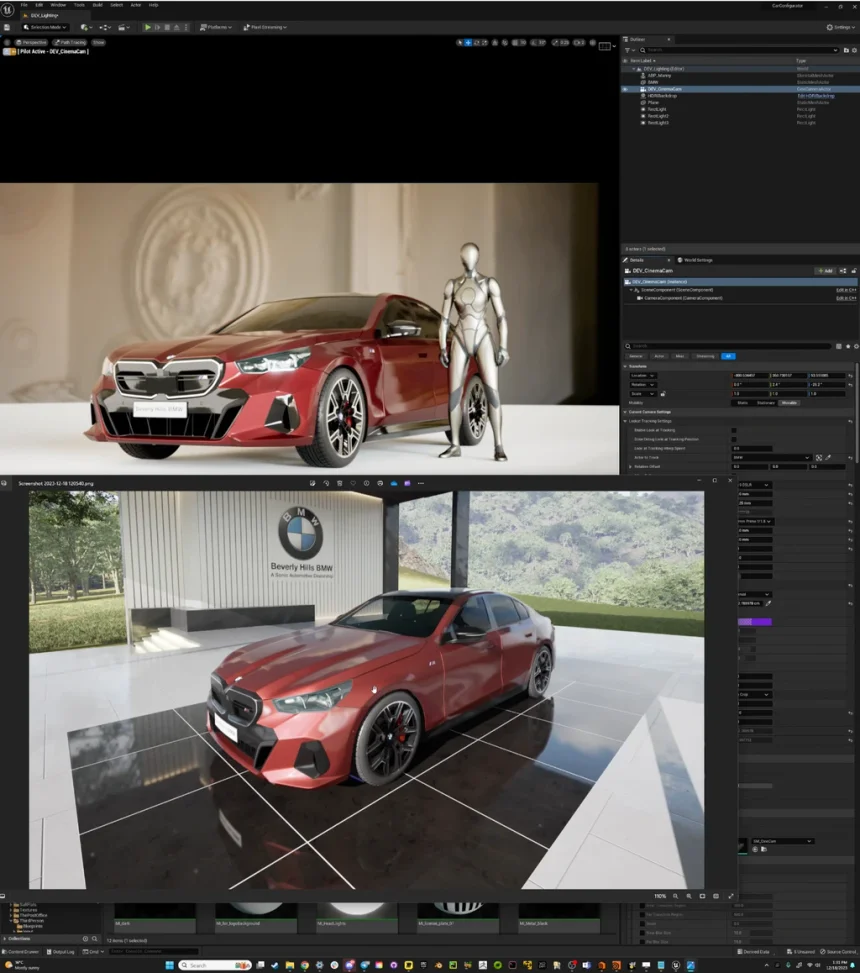Open the Outliner settings gear icon
The width and height of the screenshot is (860, 973).
(x=853, y=50)
